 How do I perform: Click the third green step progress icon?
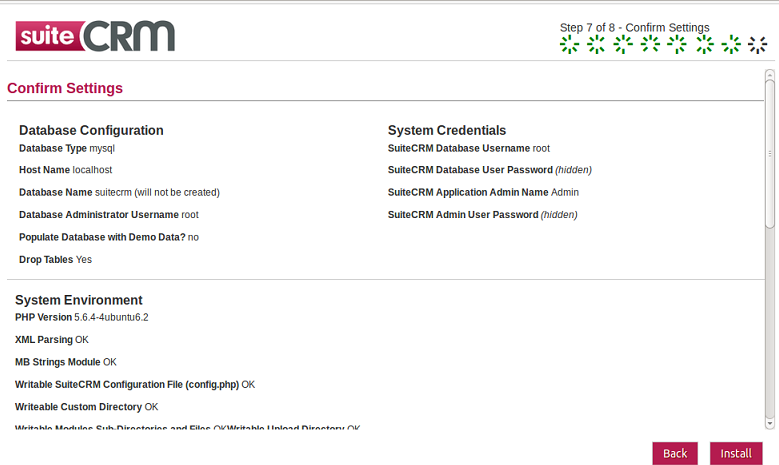click(x=623, y=44)
